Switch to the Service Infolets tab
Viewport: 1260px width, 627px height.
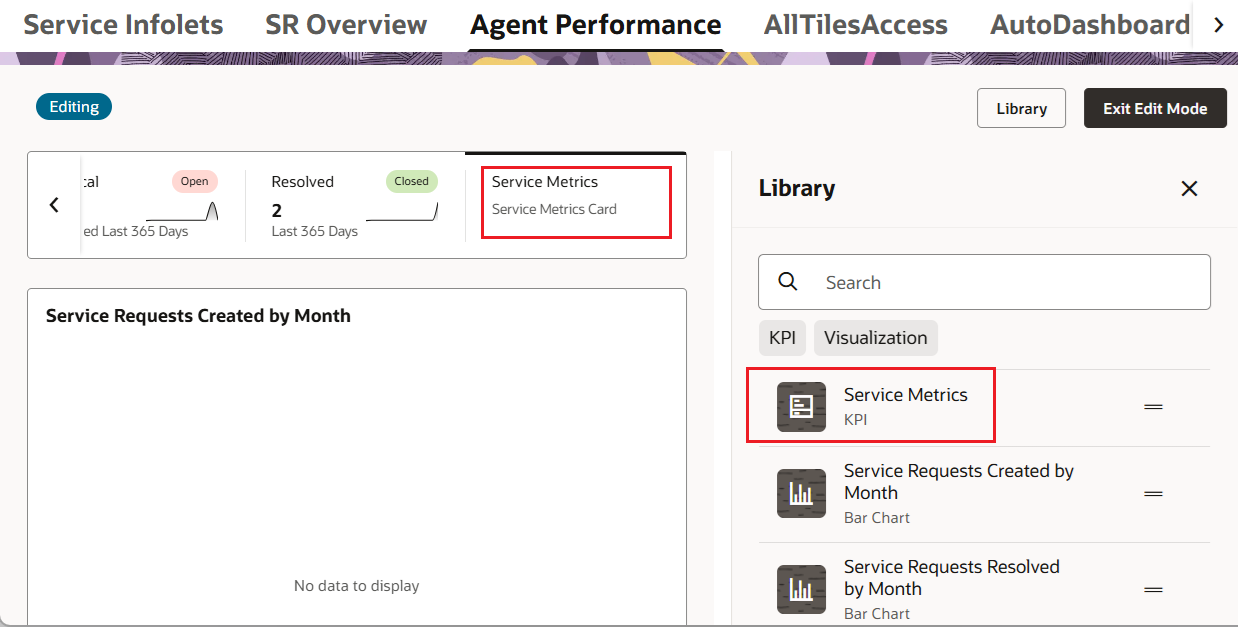tap(123, 25)
